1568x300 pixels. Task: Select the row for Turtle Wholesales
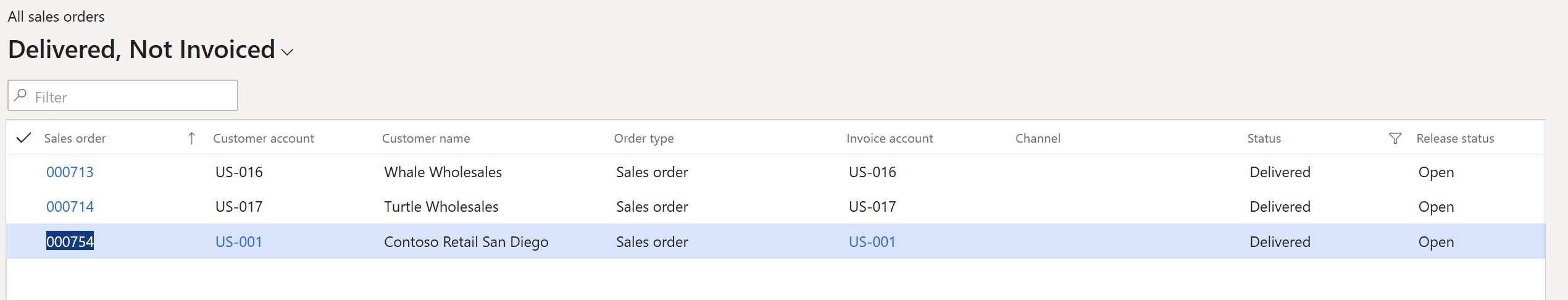776,207
